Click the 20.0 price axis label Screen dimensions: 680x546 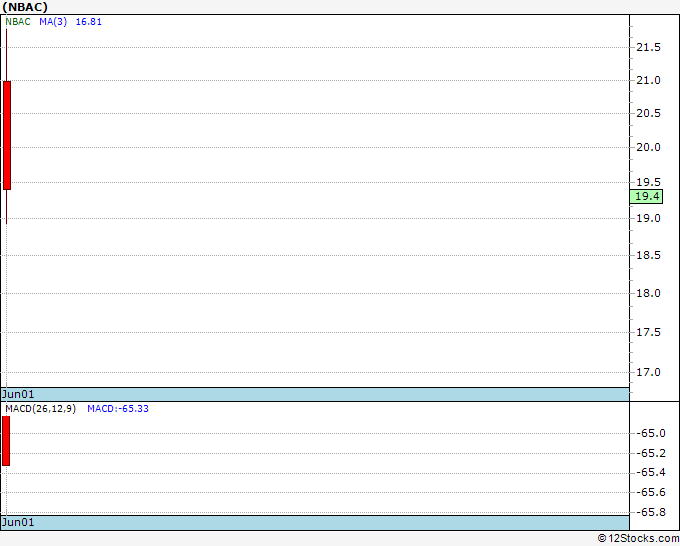648,147
